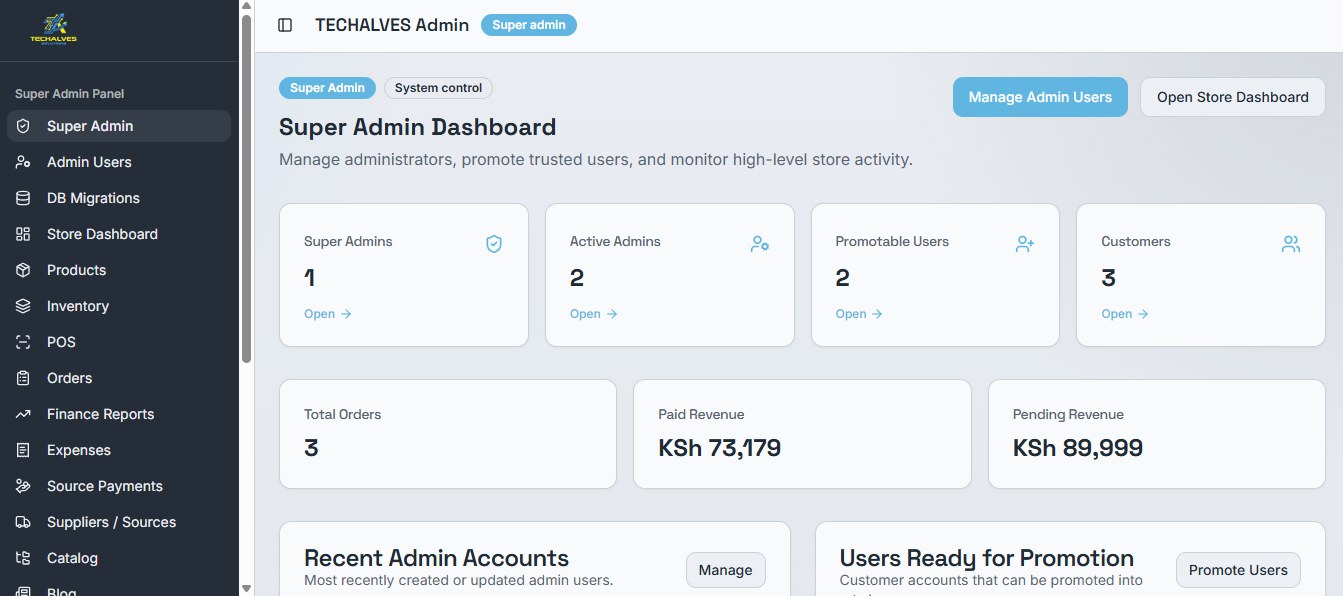Screen dimensions: 1343x596
Task: Click the Total Orders card
Action: [448, 434]
